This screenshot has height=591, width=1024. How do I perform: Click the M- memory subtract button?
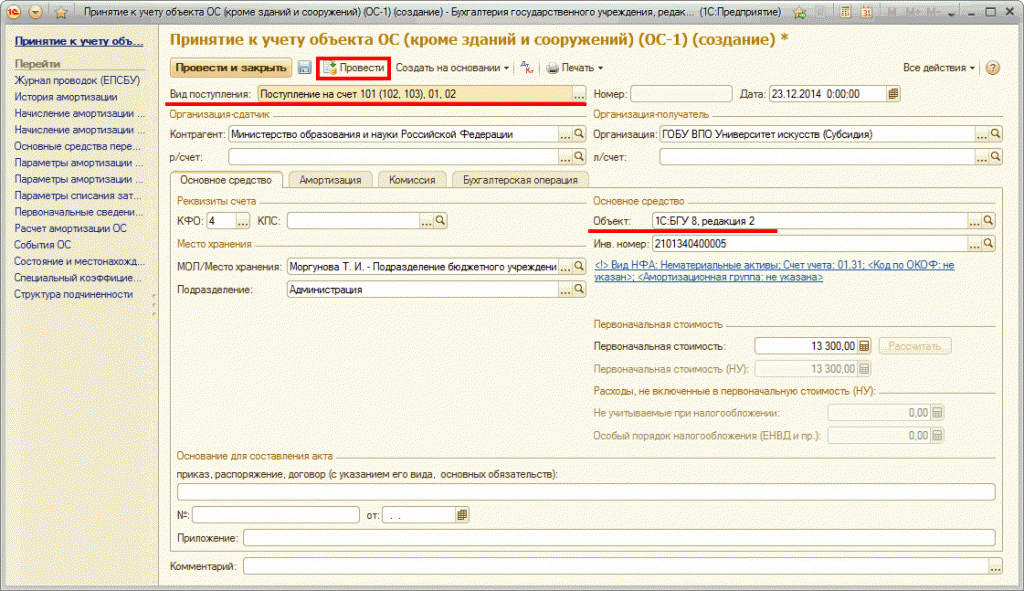[x=934, y=12]
